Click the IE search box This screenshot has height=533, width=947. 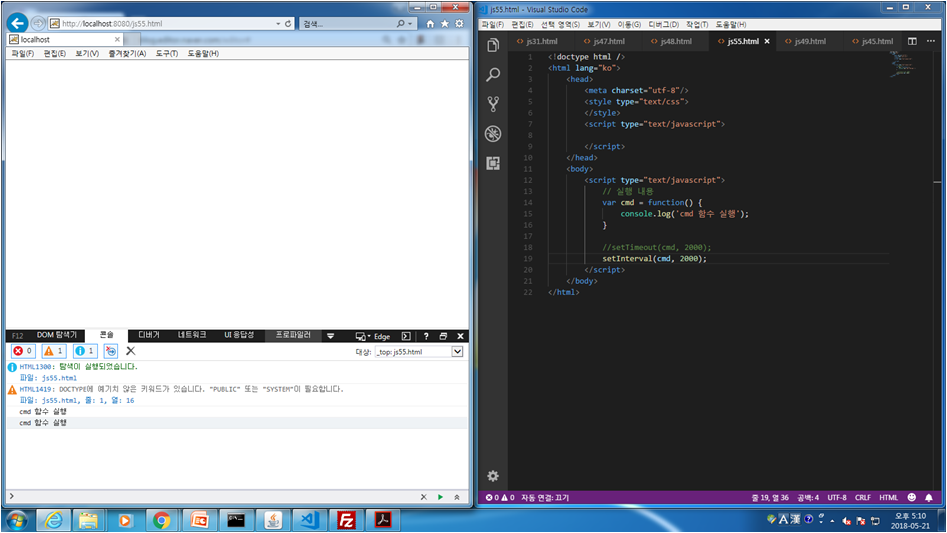[347, 24]
